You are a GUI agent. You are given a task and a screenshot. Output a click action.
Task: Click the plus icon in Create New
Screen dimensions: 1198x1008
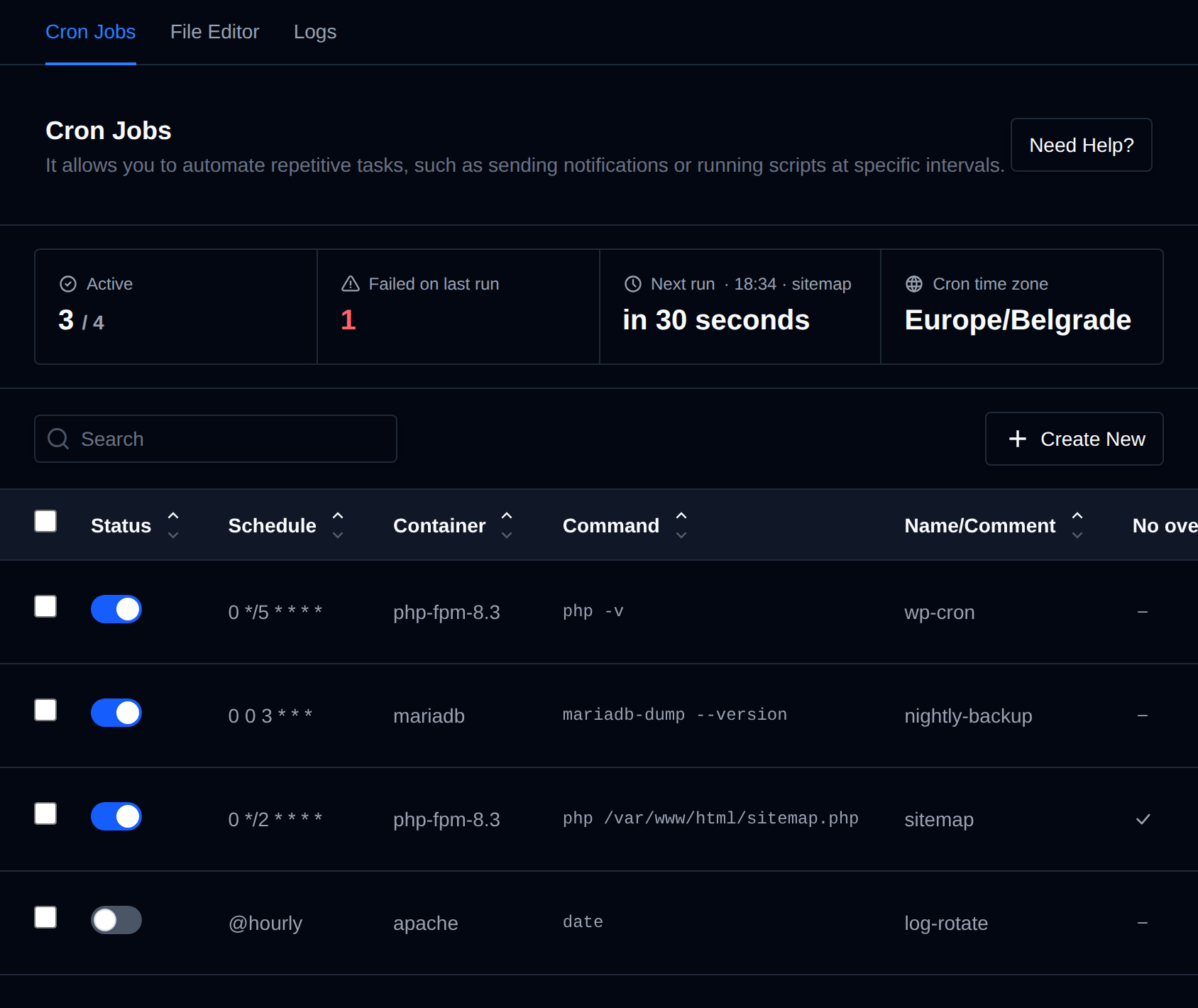[1017, 439]
